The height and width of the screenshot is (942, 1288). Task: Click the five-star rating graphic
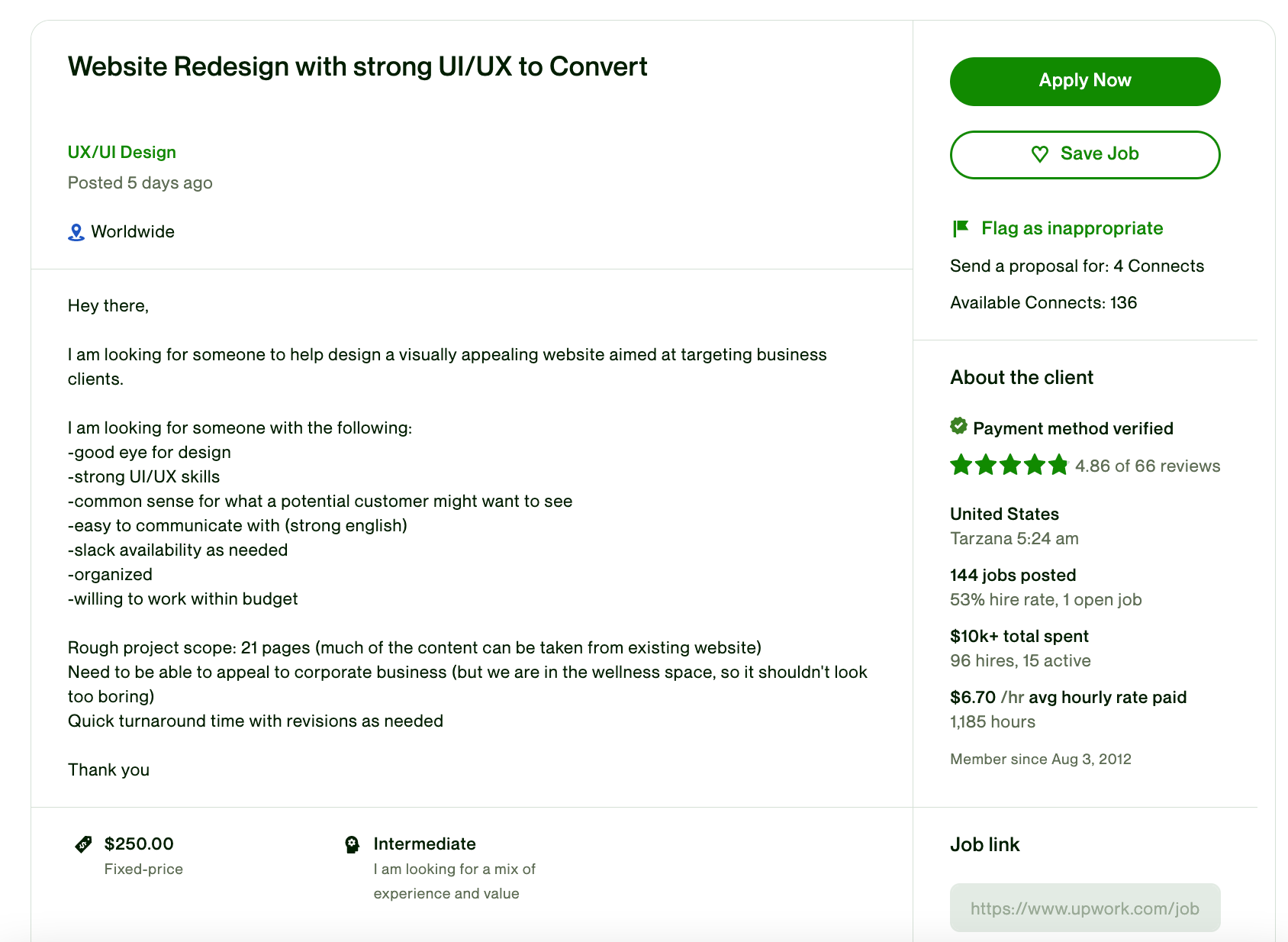pos(1009,465)
